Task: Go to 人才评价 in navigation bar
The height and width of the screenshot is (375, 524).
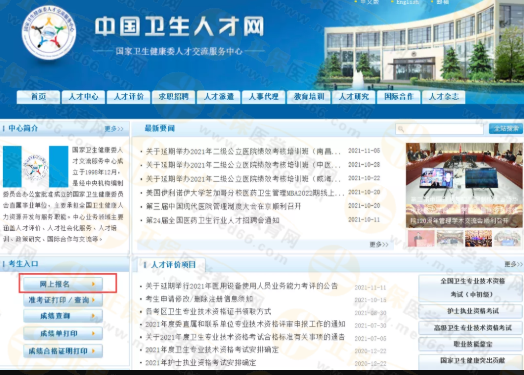Action: click(x=129, y=97)
